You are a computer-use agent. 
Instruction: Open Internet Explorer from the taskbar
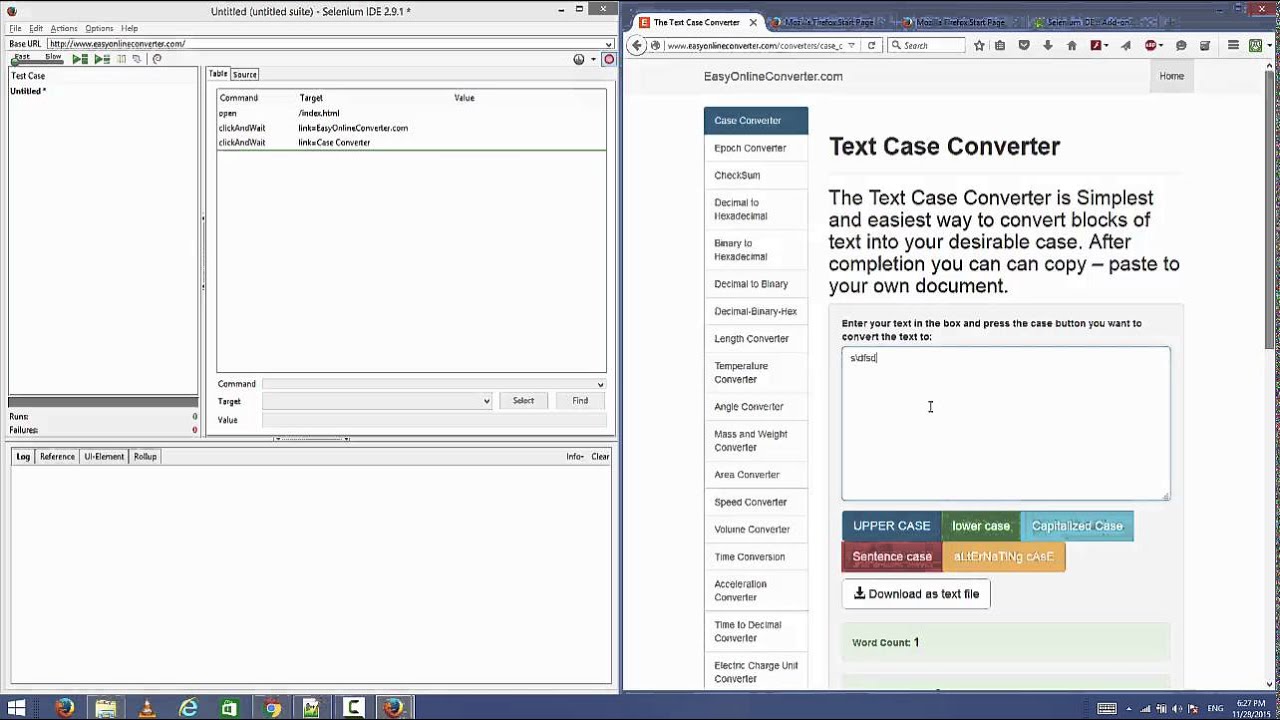point(188,708)
